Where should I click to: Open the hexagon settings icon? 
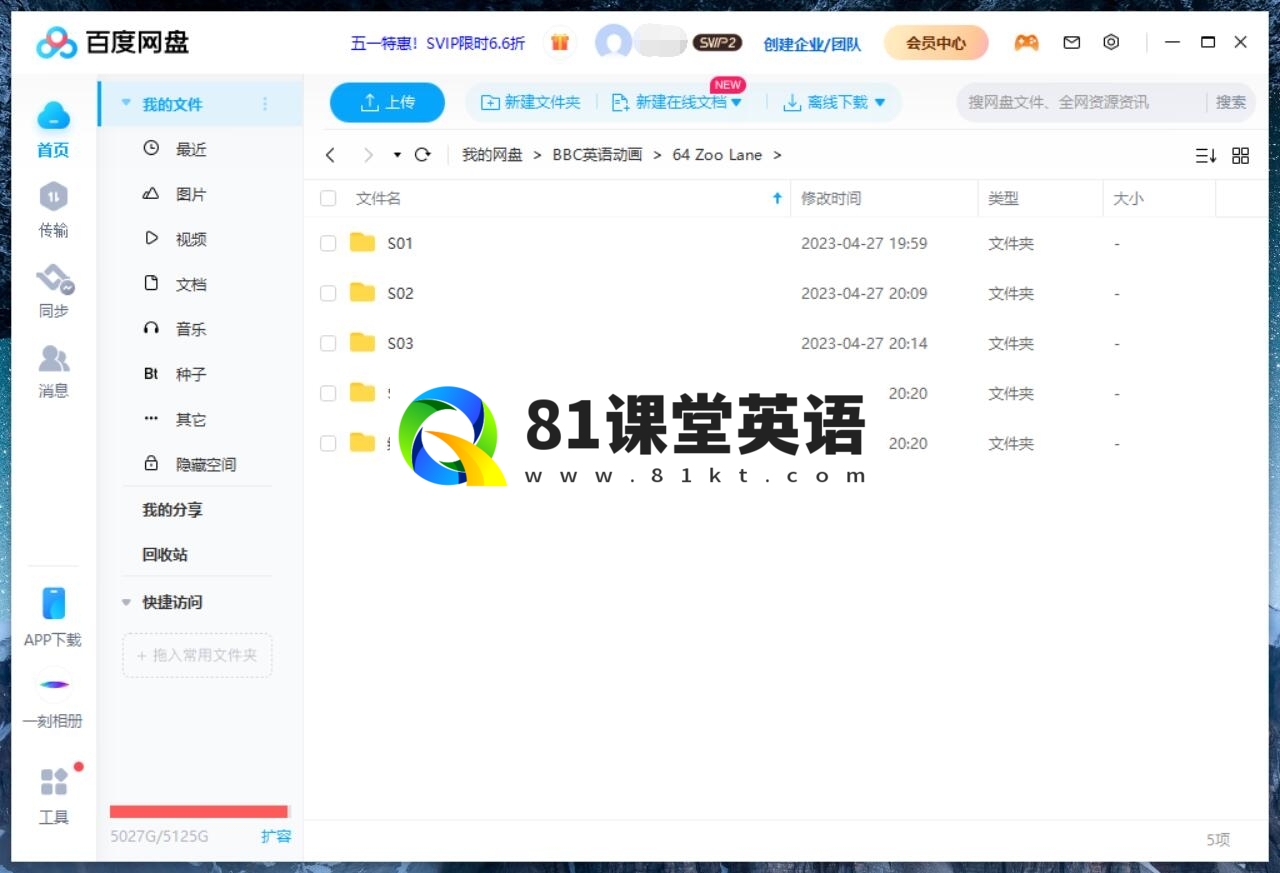click(x=1111, y=43)
